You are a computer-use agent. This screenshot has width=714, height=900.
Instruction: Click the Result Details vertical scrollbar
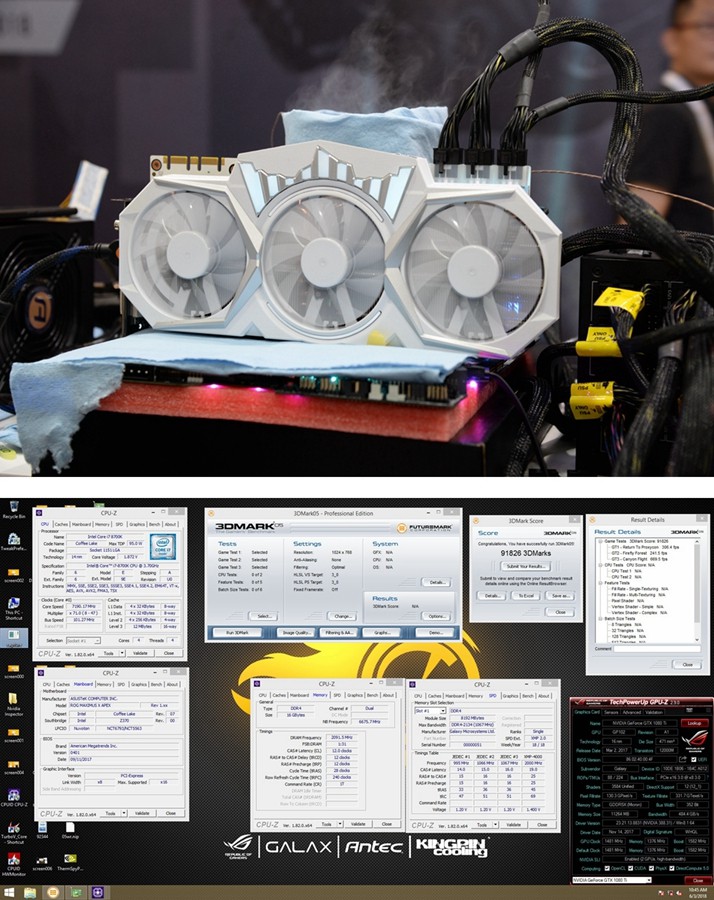click(x=697, y=590)
